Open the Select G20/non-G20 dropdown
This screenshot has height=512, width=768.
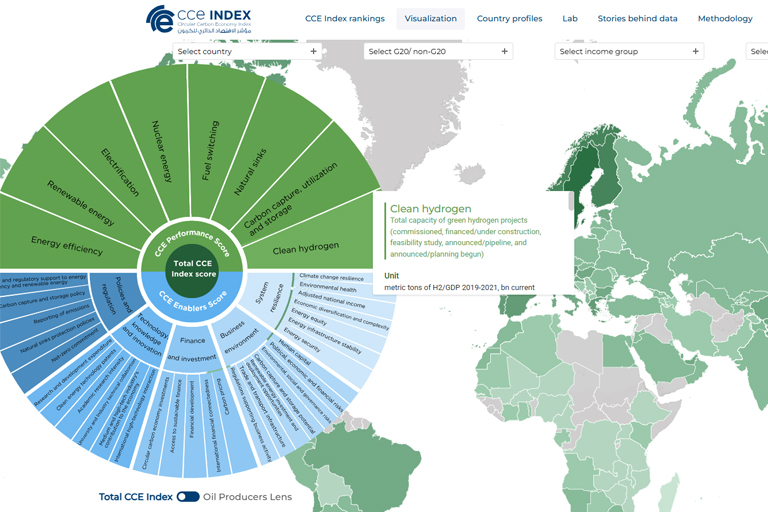point(438,51)
